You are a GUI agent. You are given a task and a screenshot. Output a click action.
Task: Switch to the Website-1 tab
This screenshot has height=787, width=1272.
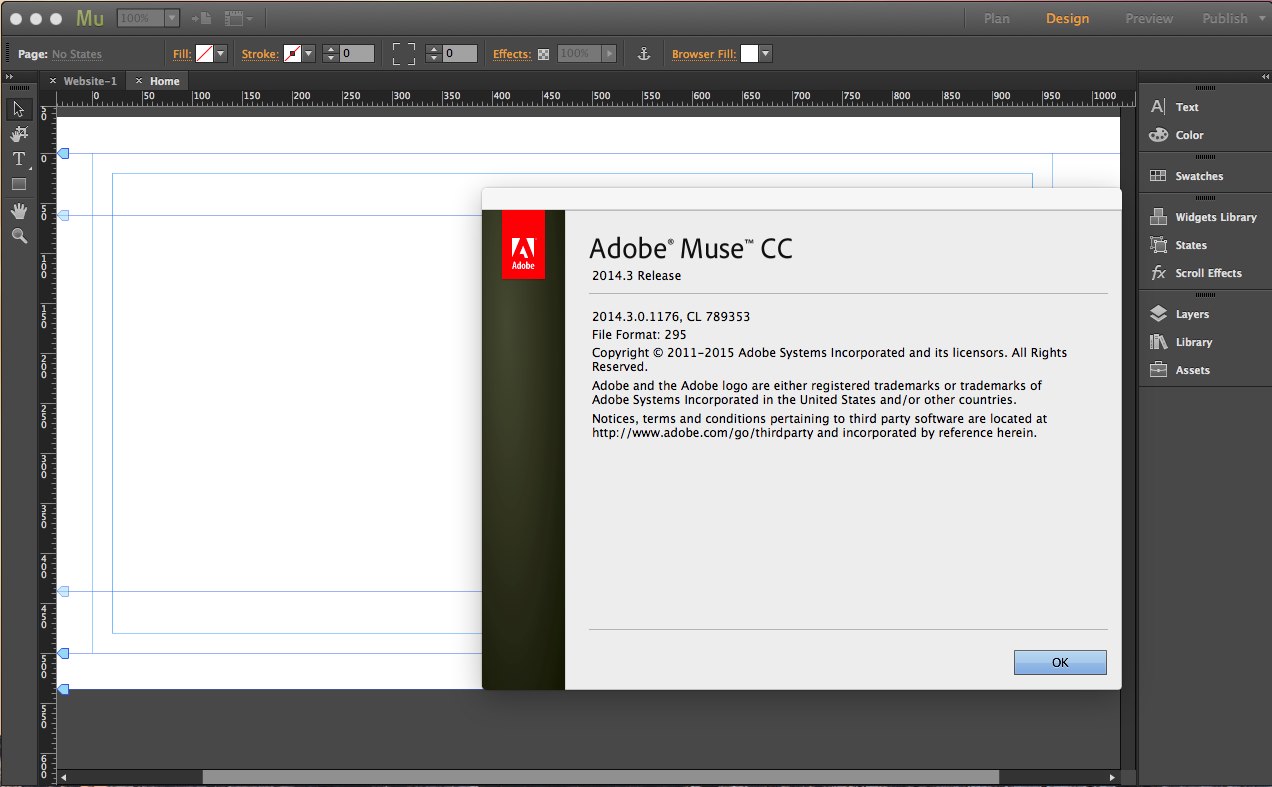pyautogui.click(x=89, y=81)
